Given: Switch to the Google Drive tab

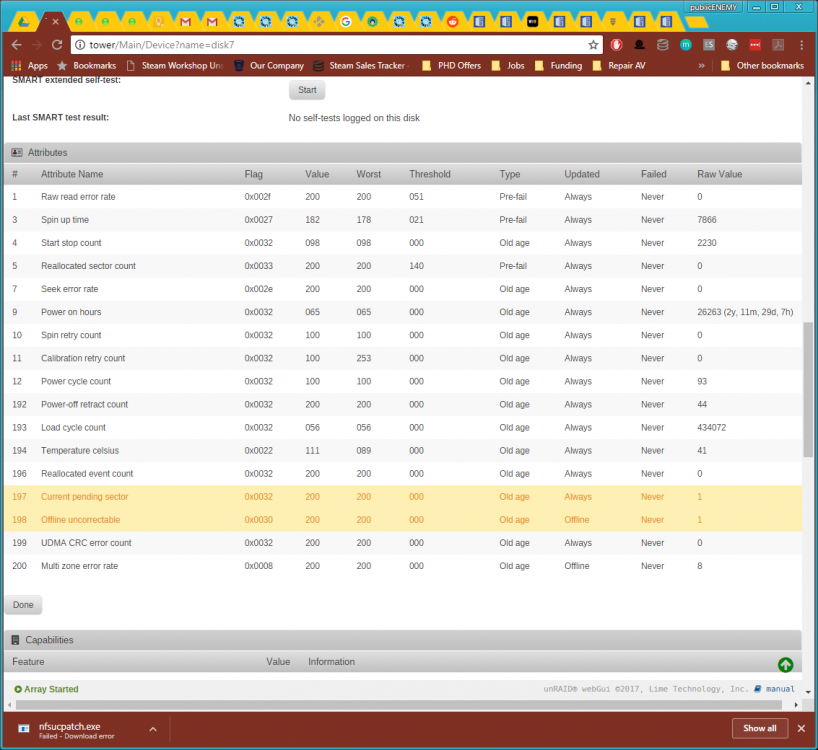Looking at the screenshot, I should click(23, 22).
